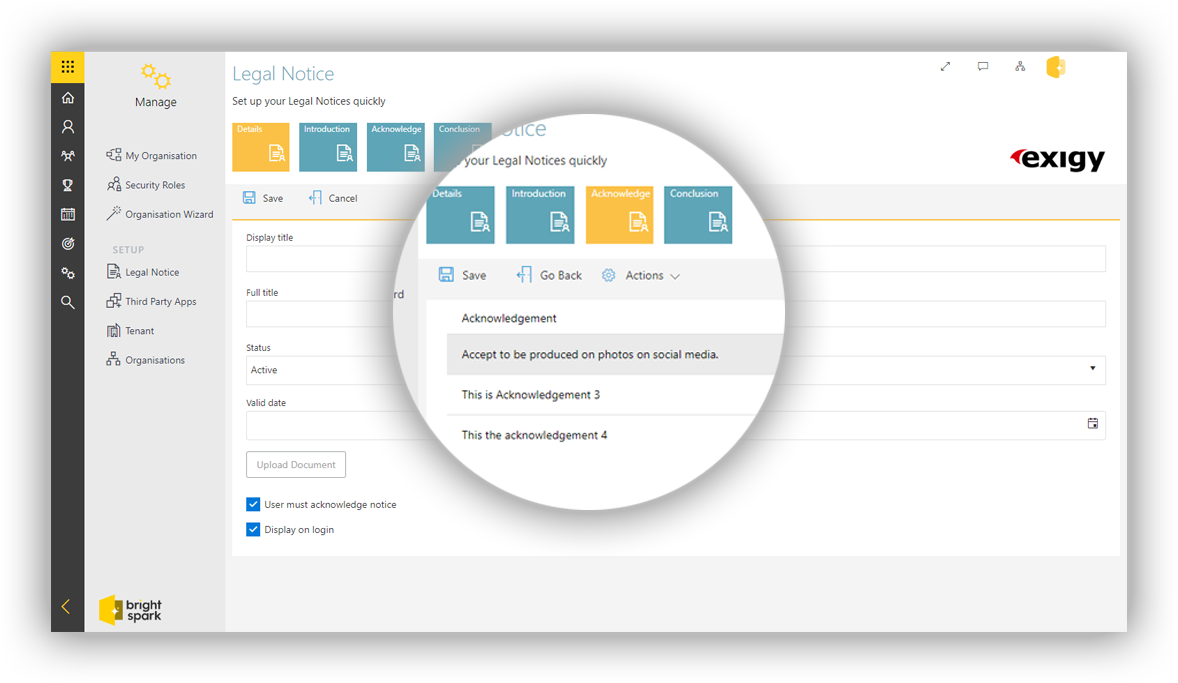Click the Acknowledgement column header
The image size is (1178, 683).
[x=509, y=318]
